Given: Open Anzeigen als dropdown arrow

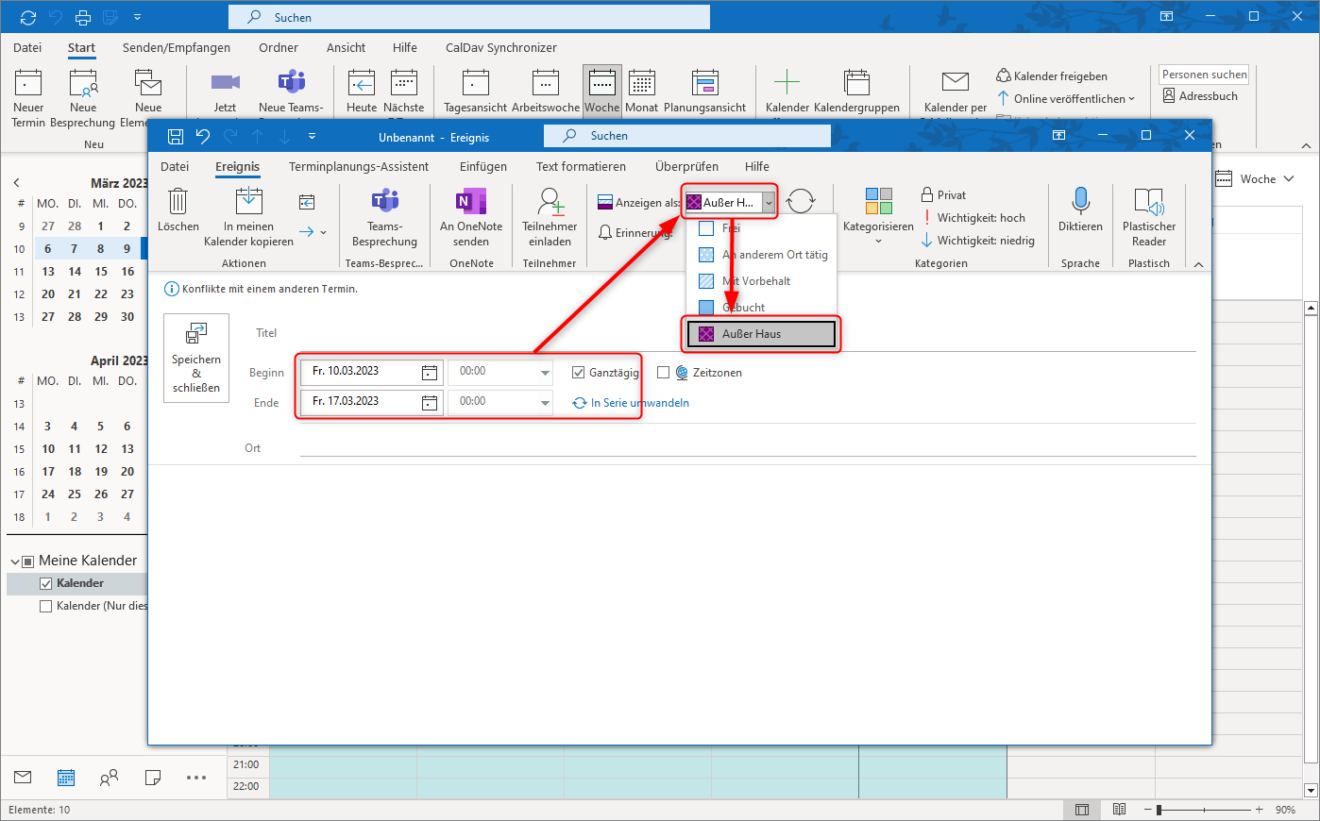Looking at the screenshot, I should 767,202.
